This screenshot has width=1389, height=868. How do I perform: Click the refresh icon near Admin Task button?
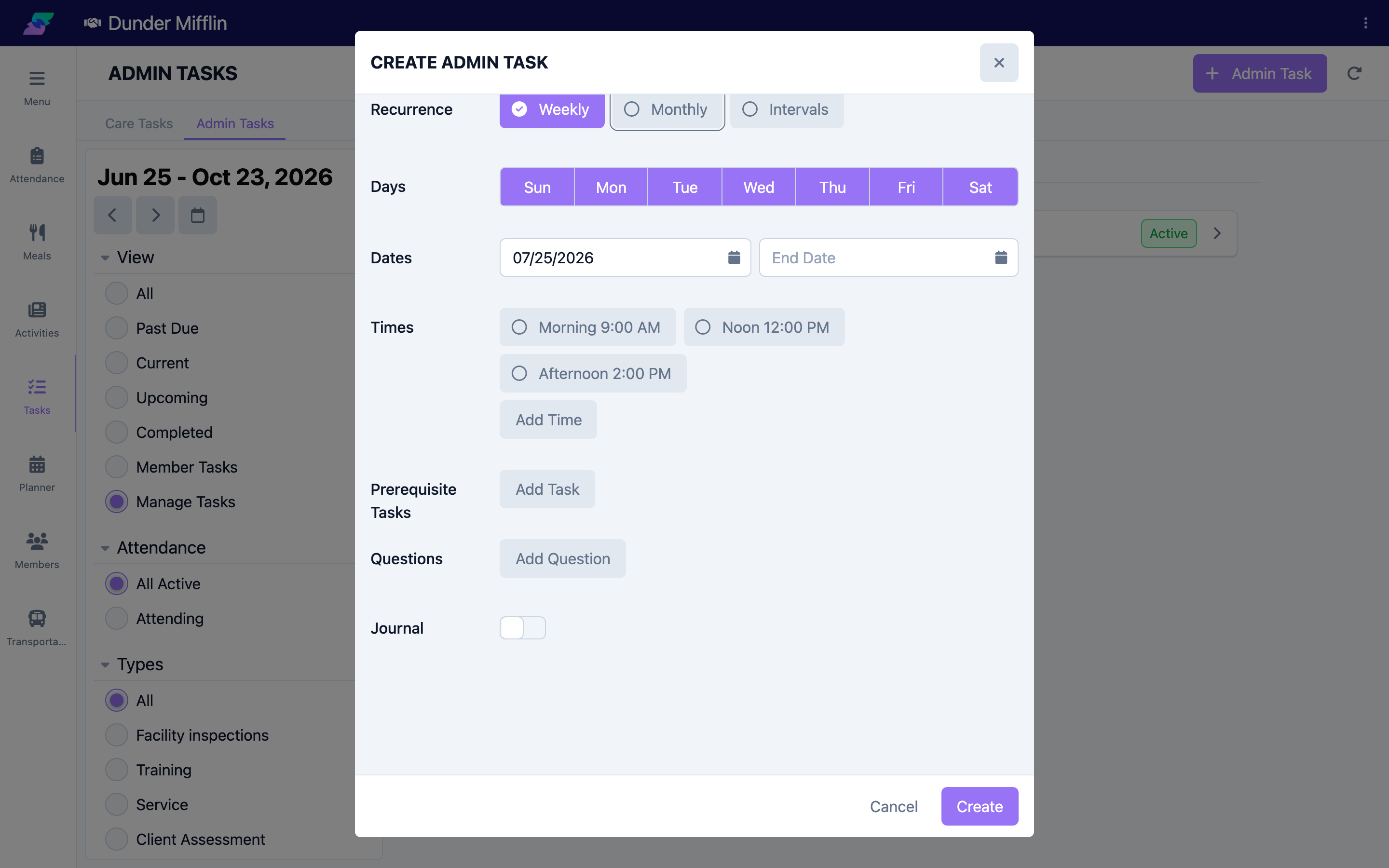[1355, 73]
